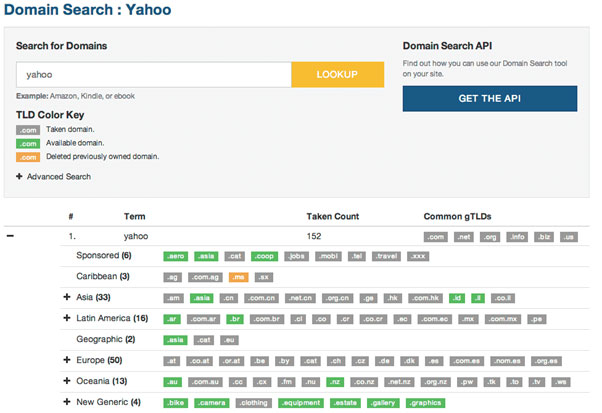Click the .sx Caribbean tag
602x413 pixels.
pos(264,278)
